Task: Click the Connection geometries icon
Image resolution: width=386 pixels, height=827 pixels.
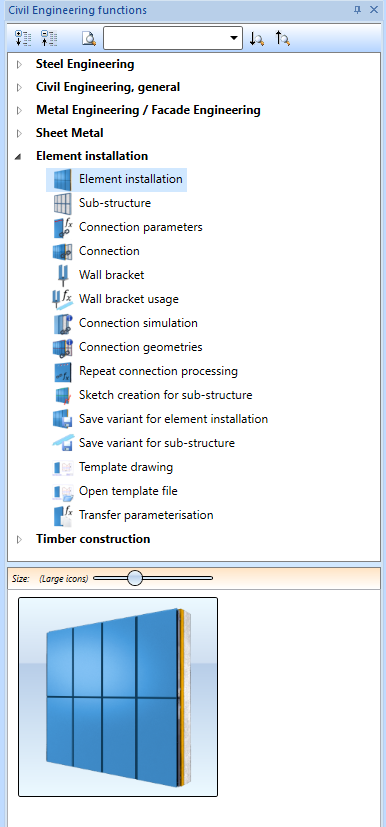Action: [x=62, y=347]
